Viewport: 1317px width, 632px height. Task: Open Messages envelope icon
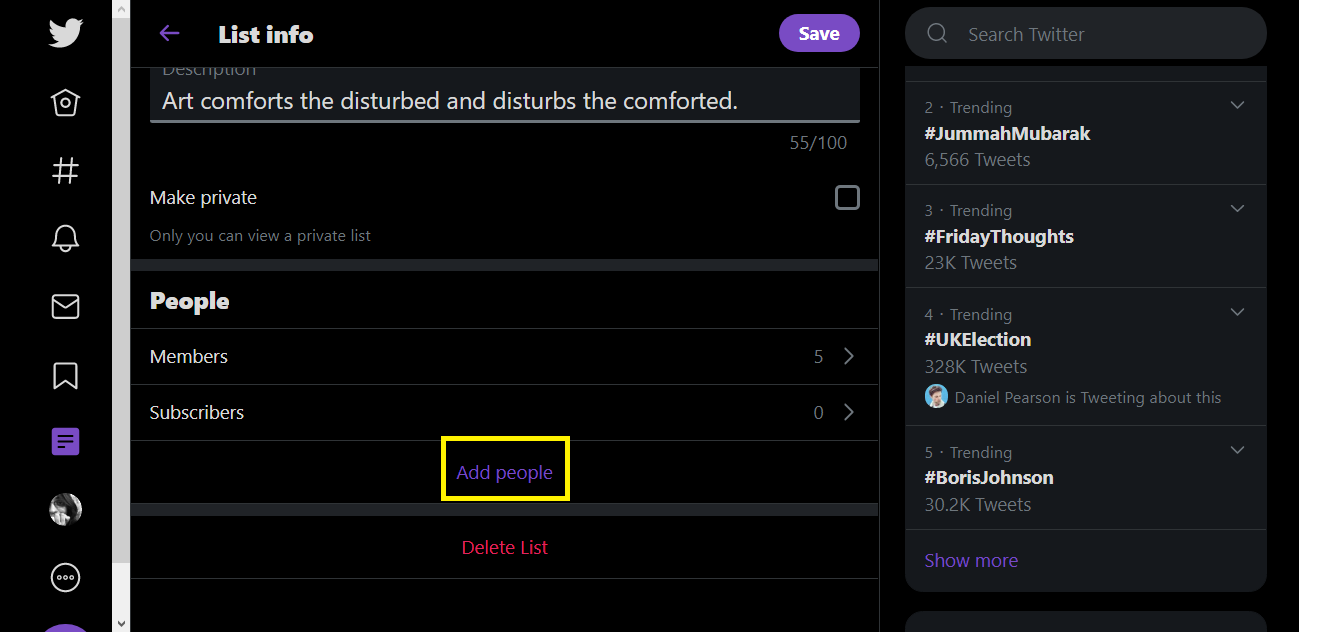pos(65,306)
